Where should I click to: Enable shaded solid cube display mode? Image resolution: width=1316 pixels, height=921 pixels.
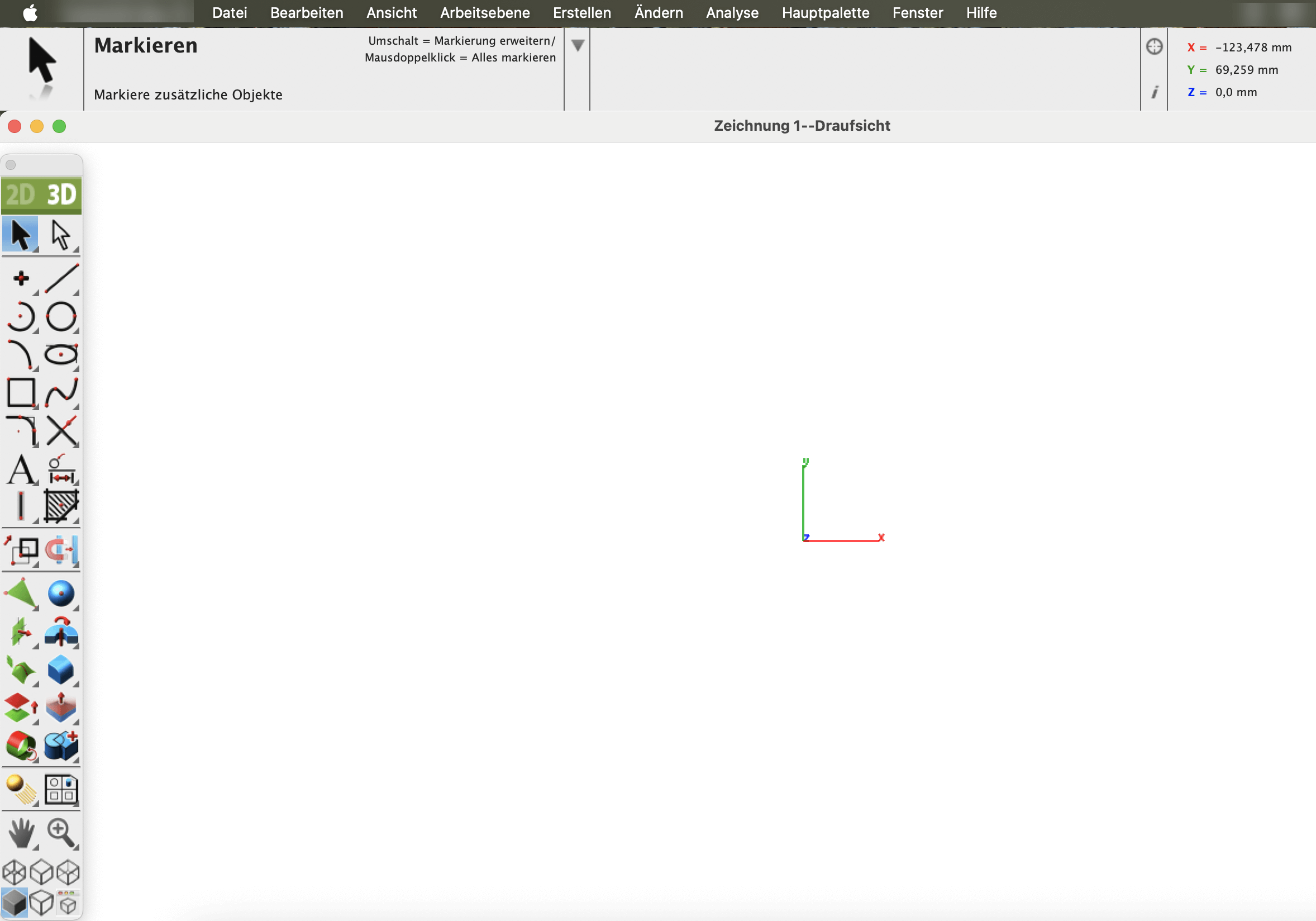tap(15, 903)
